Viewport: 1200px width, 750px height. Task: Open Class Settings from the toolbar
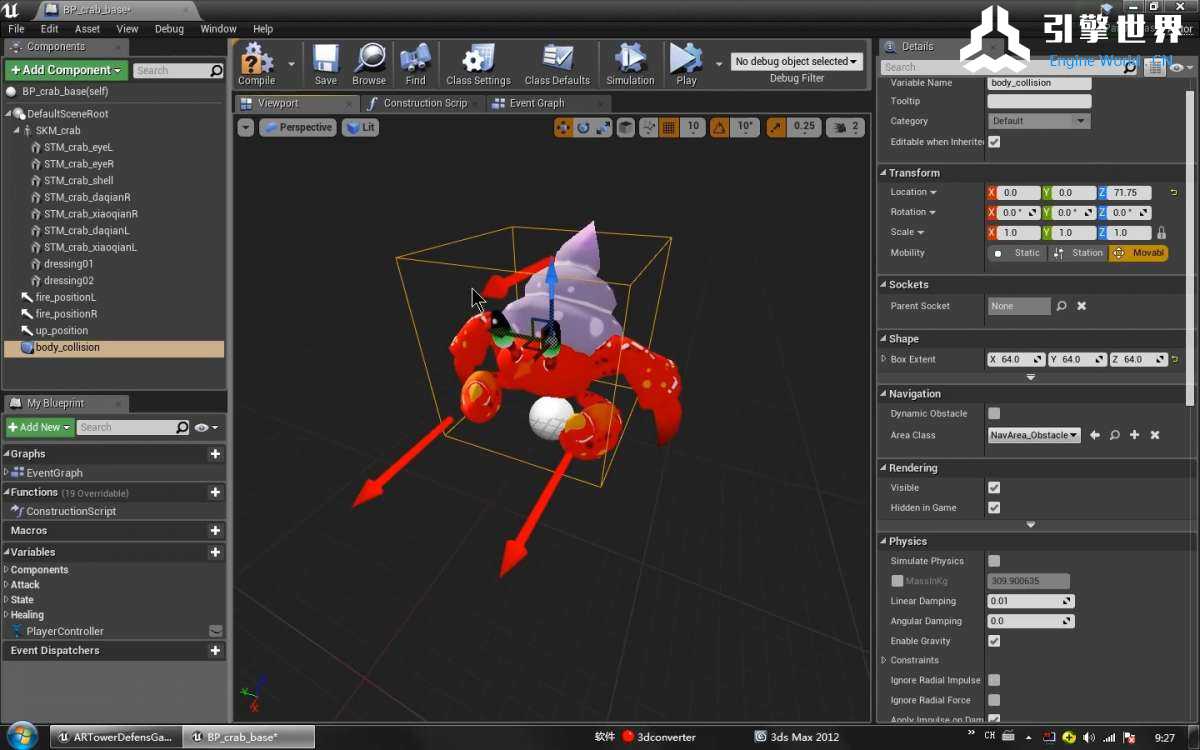[x=478, y=64]
